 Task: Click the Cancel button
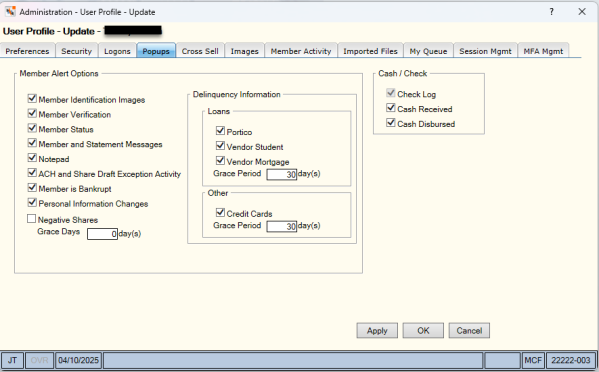coord(469,331)
